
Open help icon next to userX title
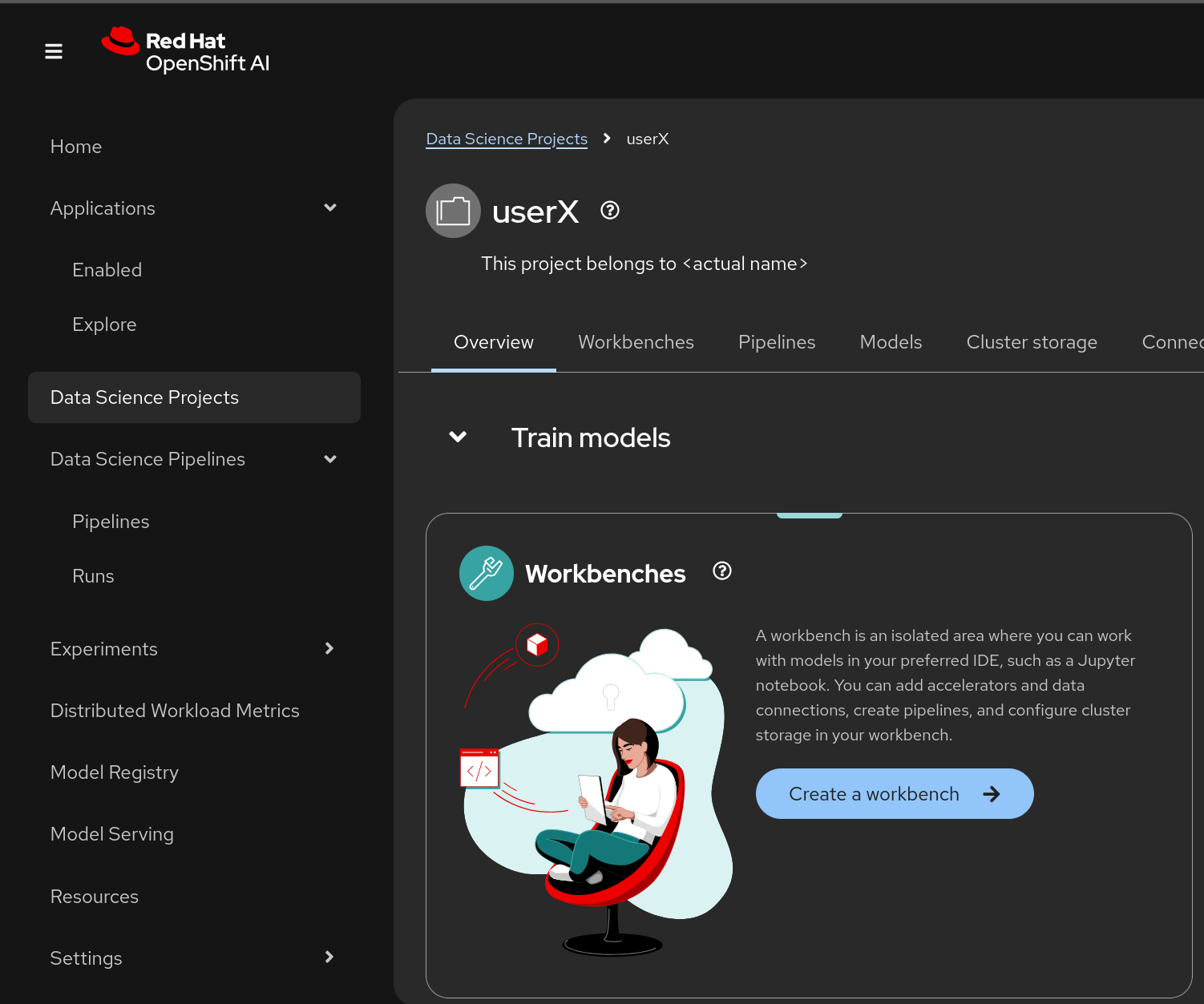[610, 210]
